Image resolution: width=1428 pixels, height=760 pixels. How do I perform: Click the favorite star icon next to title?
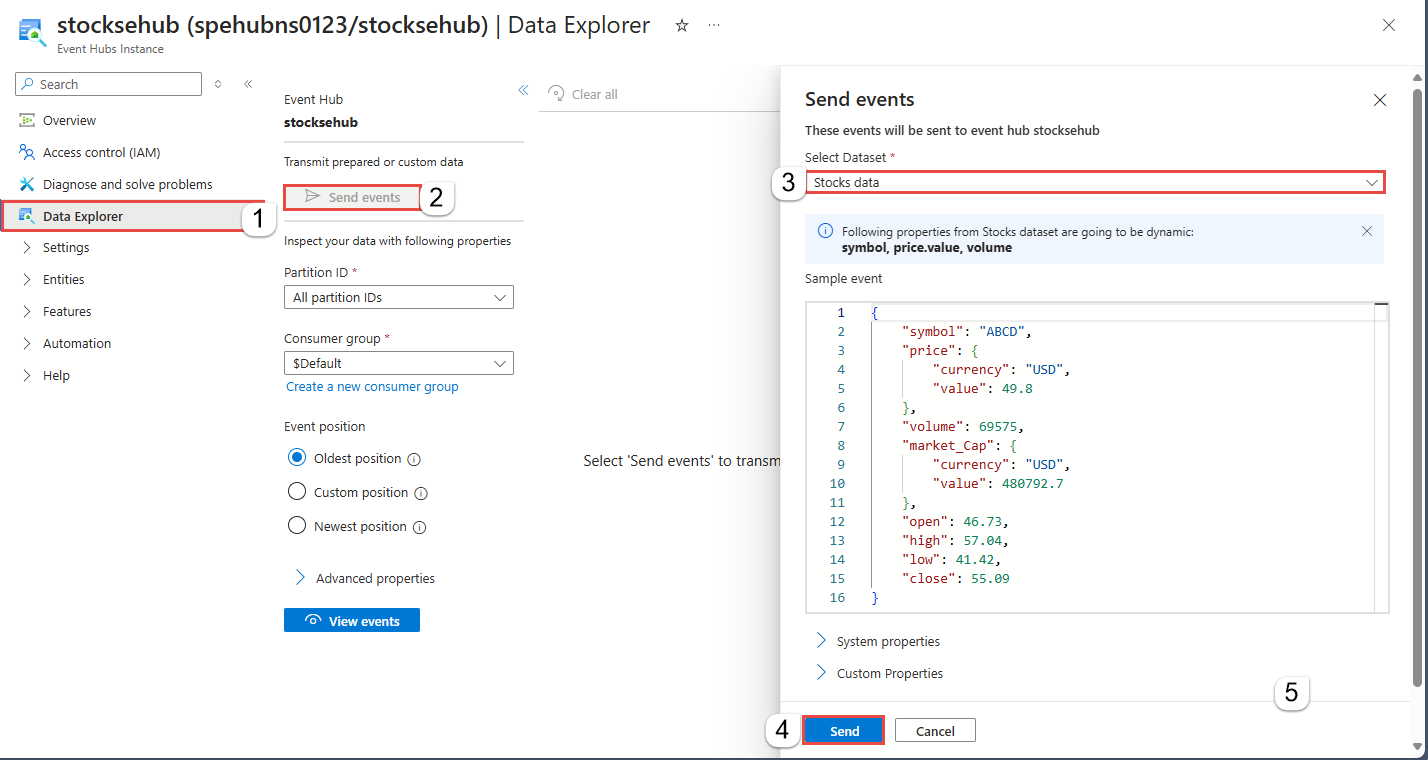(x=682, y=26)
